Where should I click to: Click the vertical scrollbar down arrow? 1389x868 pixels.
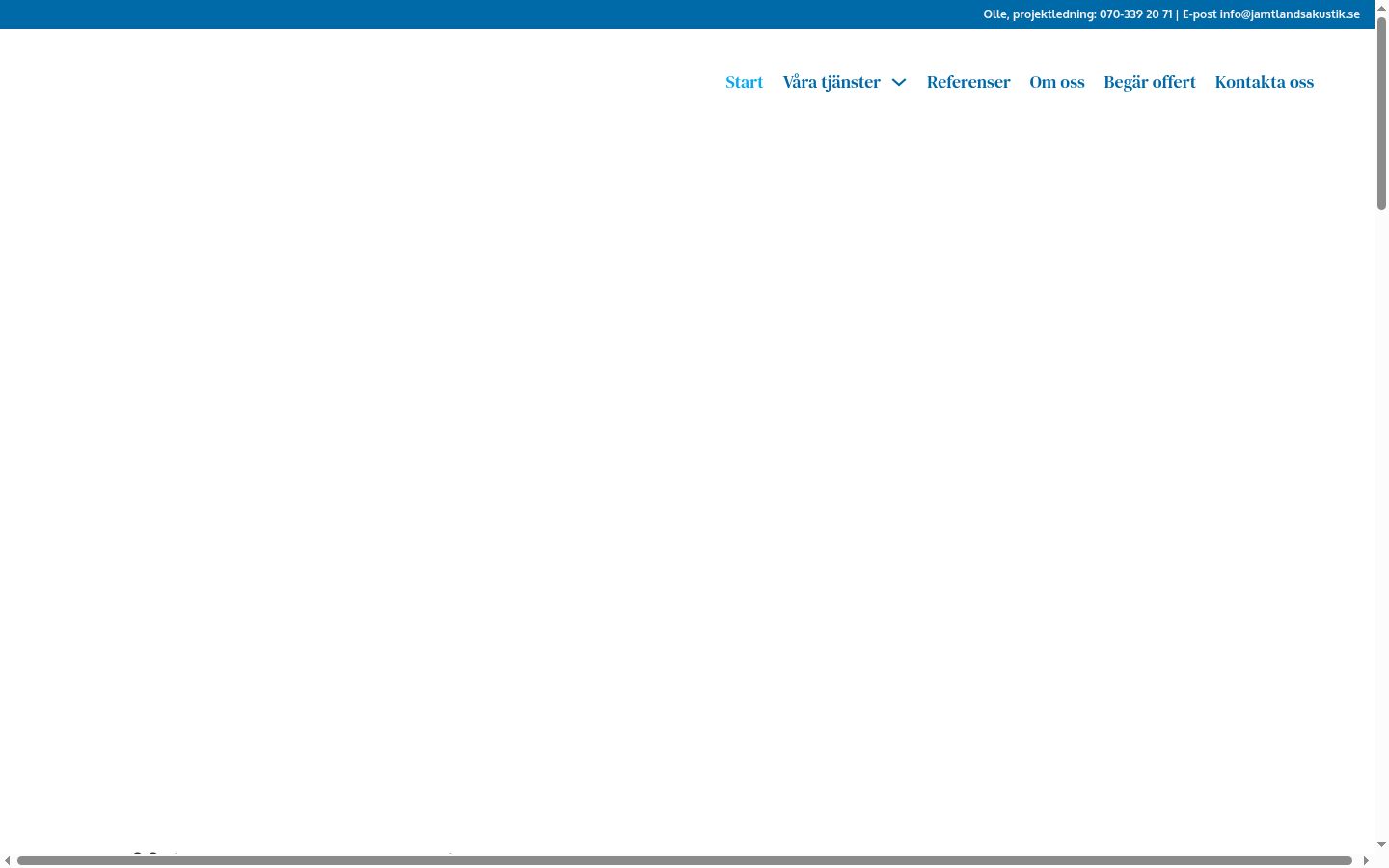tap(1381, 845)
